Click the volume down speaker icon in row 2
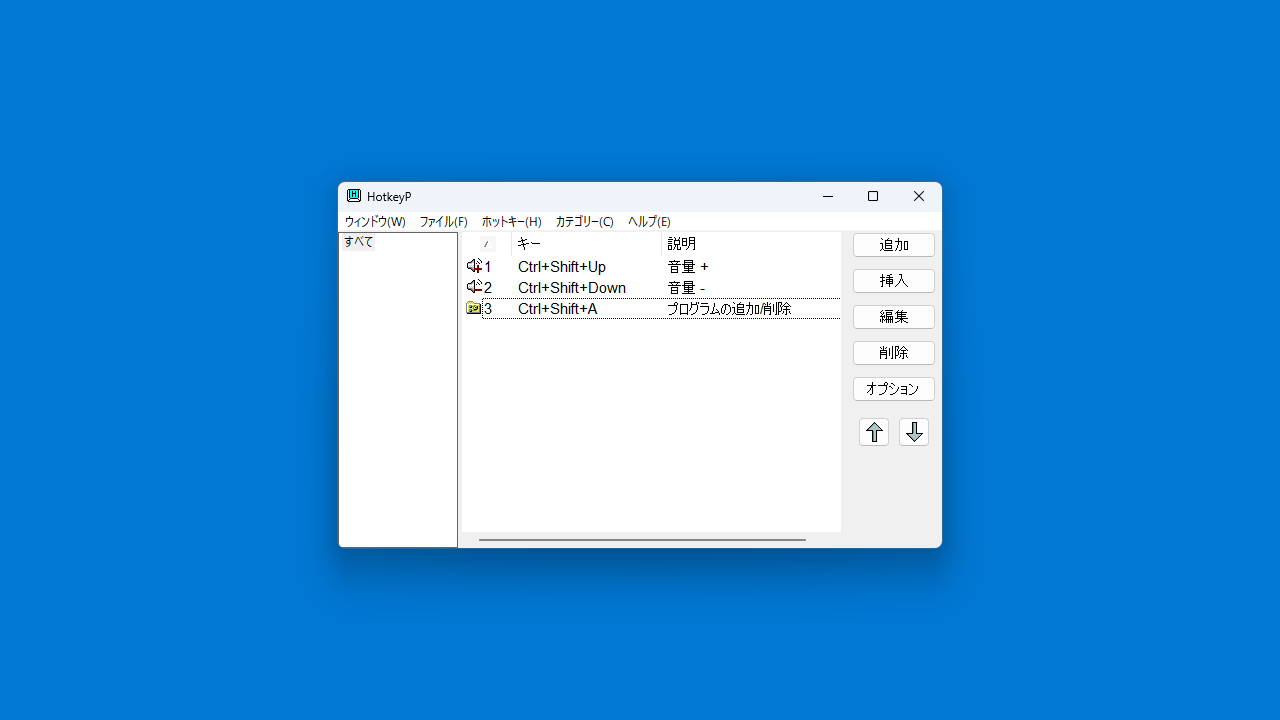The width and height of the screenshot is (1280, 720). point(474,287)
